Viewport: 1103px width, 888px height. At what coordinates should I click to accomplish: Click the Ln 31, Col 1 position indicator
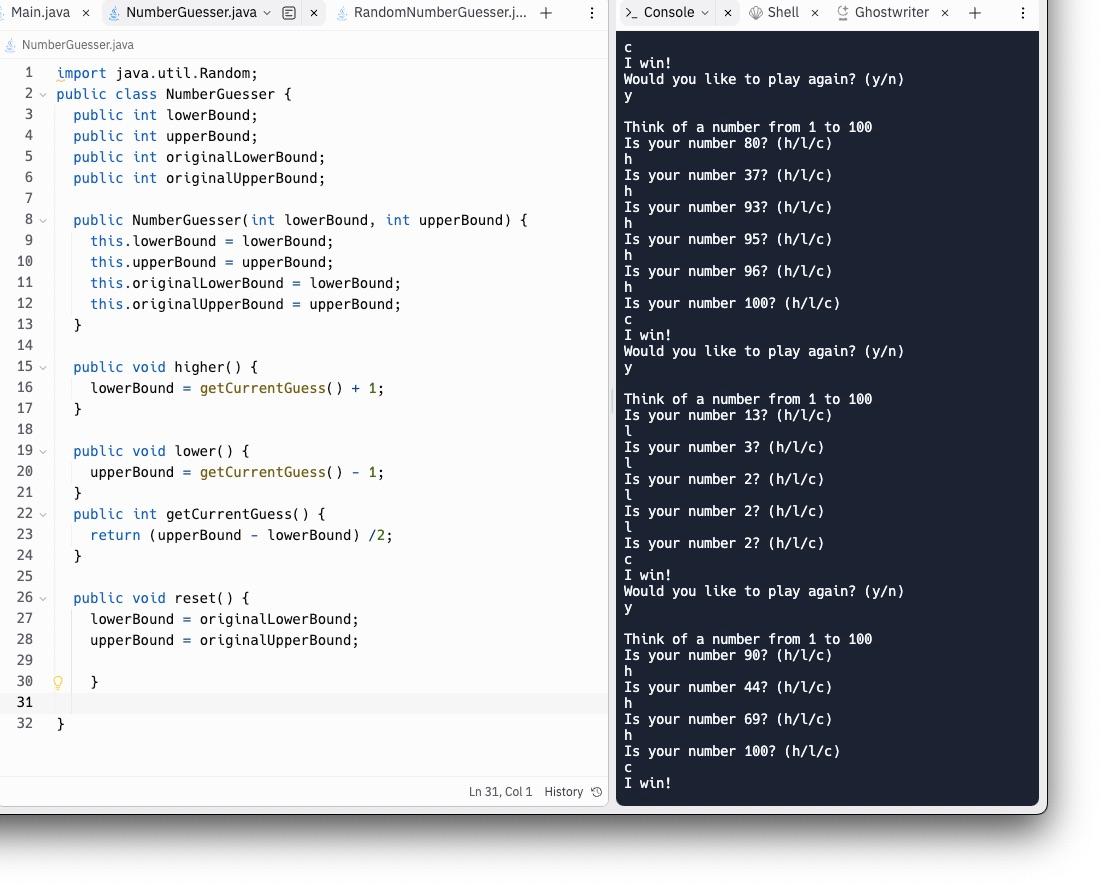(x=500, y=792)
